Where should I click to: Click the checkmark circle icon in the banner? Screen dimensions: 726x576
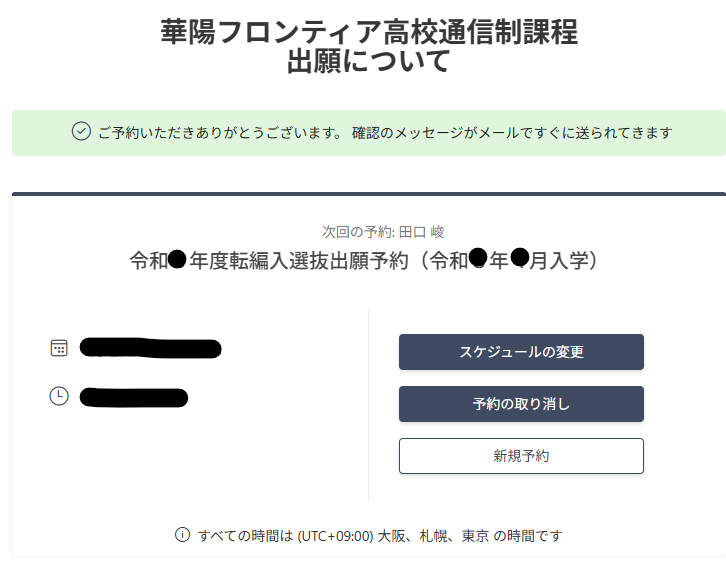[x=82, y=132]
